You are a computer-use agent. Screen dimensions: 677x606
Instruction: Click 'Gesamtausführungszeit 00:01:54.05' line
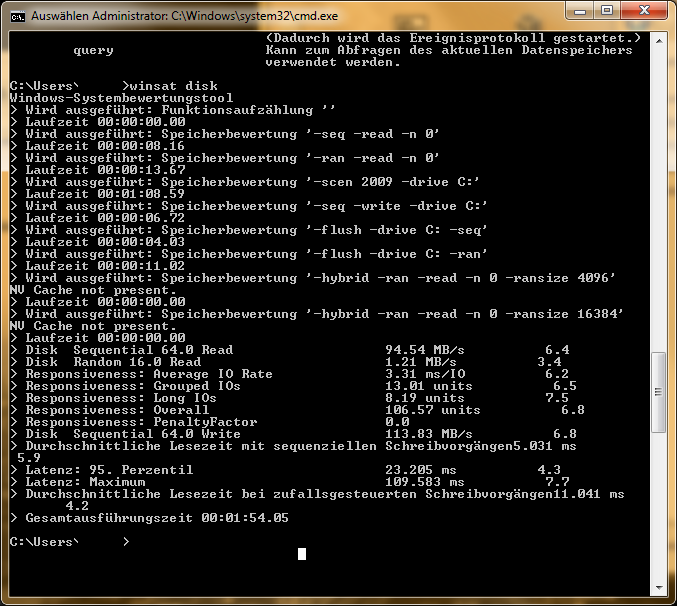[x=149, y=518]
